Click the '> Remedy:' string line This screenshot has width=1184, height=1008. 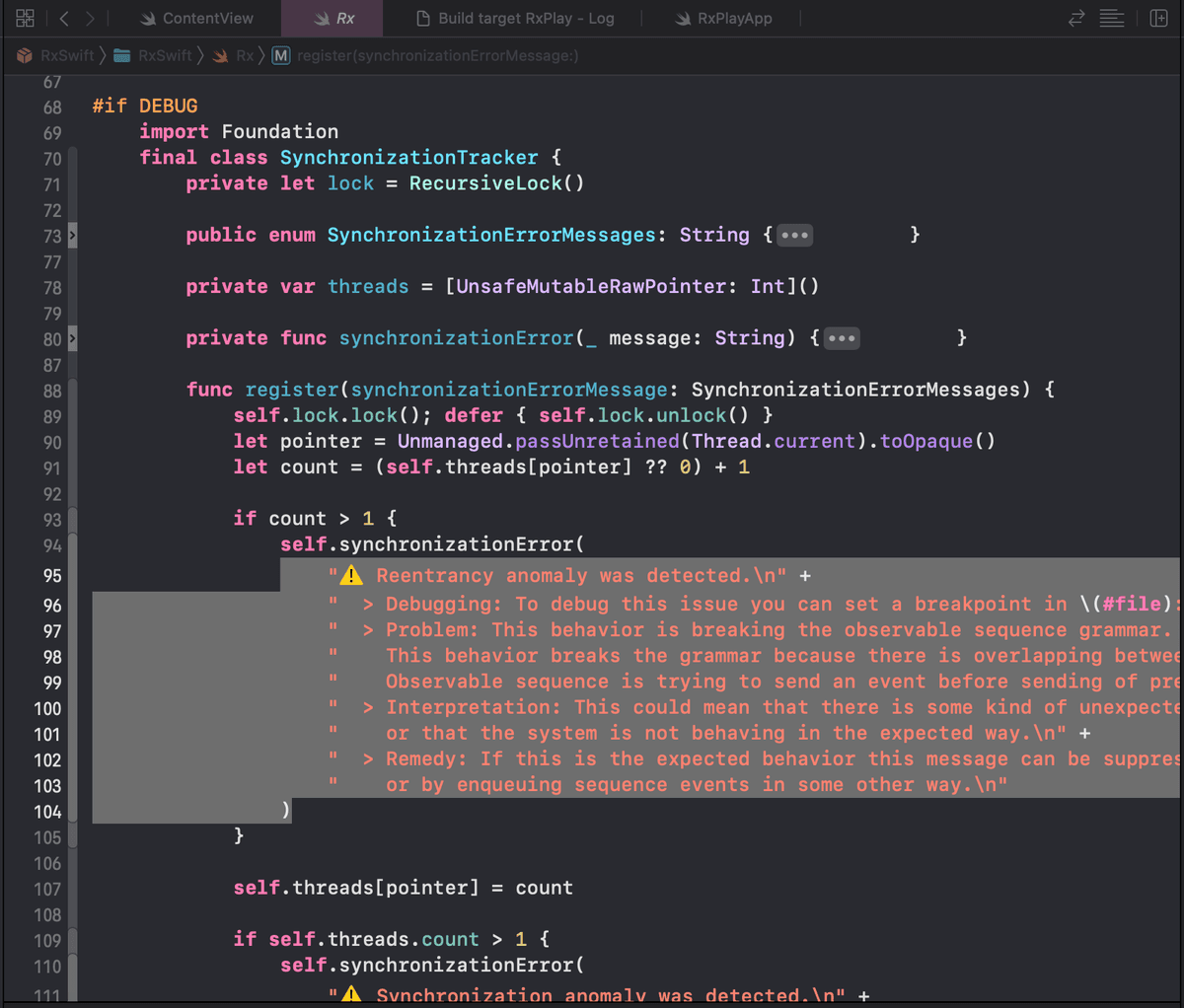pos(754,758)
